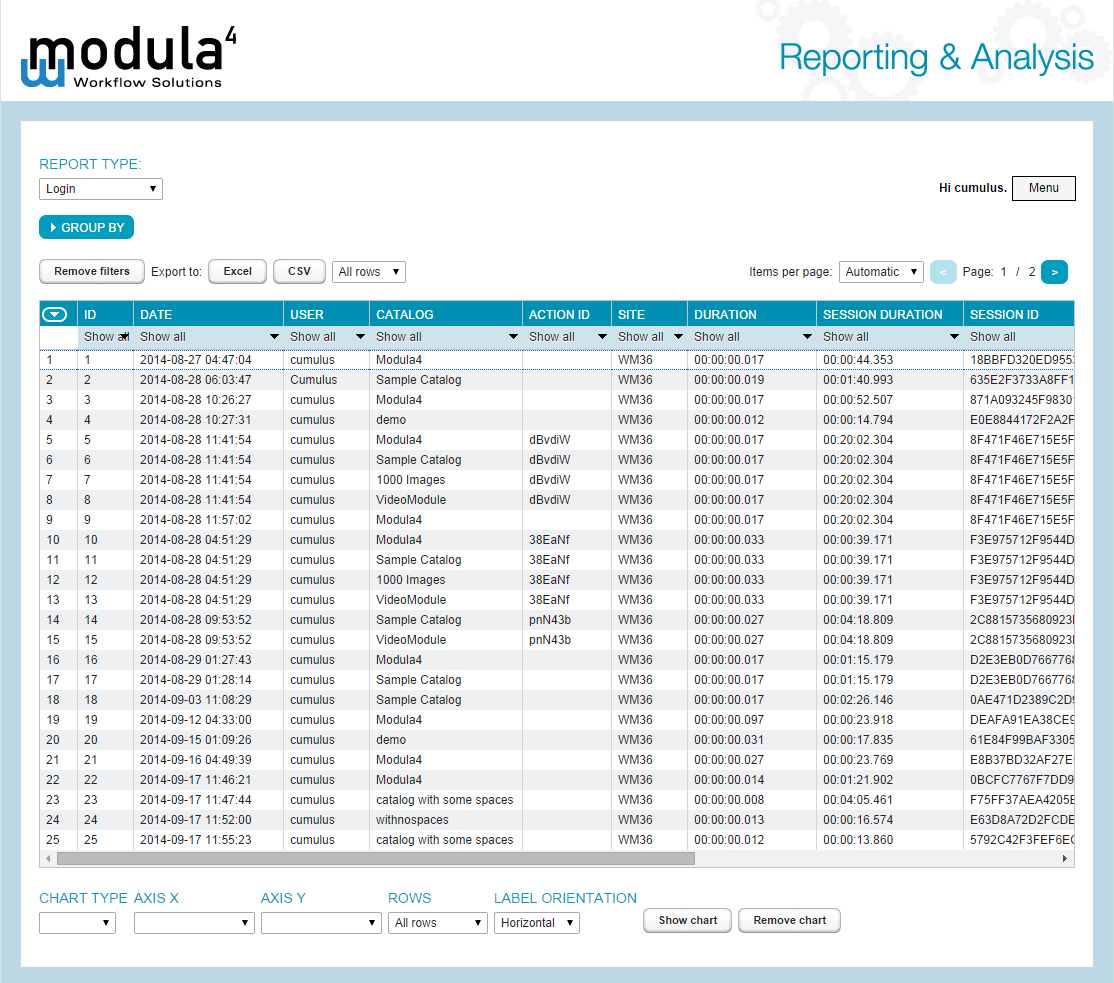
Task: Open the SESSION DURATION Show all filter
Action: [889, 337]
